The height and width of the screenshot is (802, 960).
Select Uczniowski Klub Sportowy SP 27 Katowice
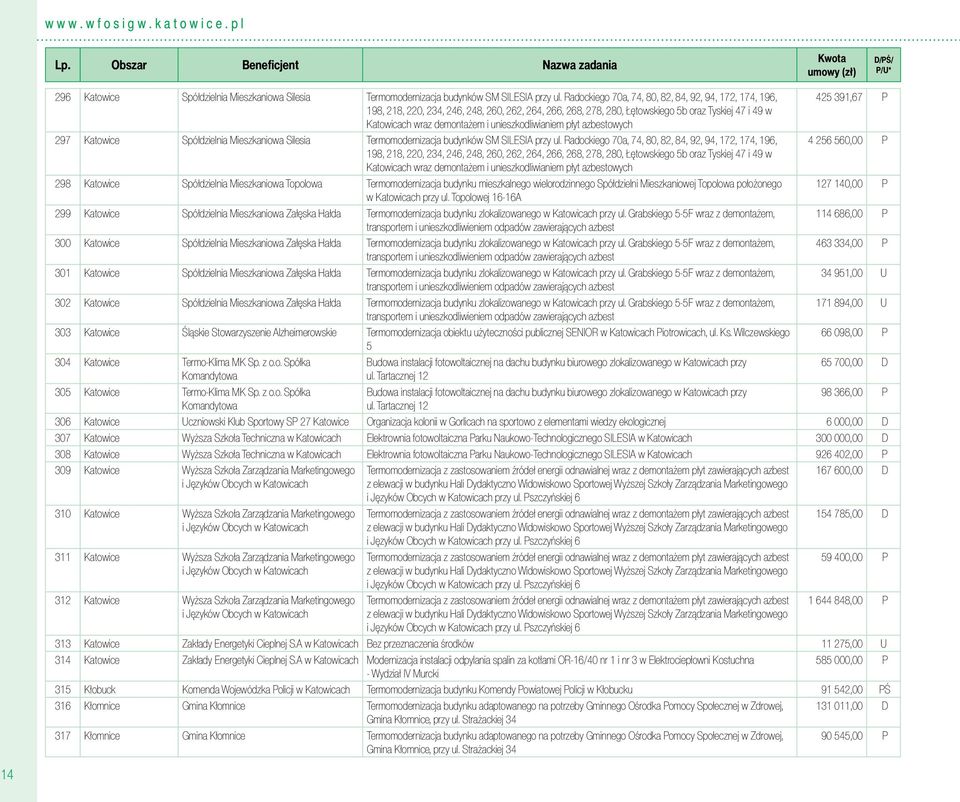point(265,422)
